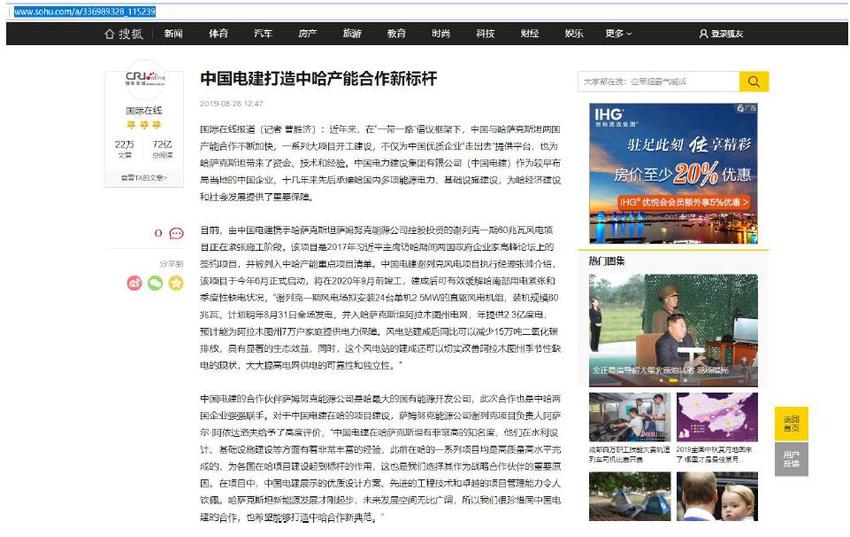Click the browser address bar URL
The width and height of the screenshot is (850, 537).
click(x=85, y=11)
